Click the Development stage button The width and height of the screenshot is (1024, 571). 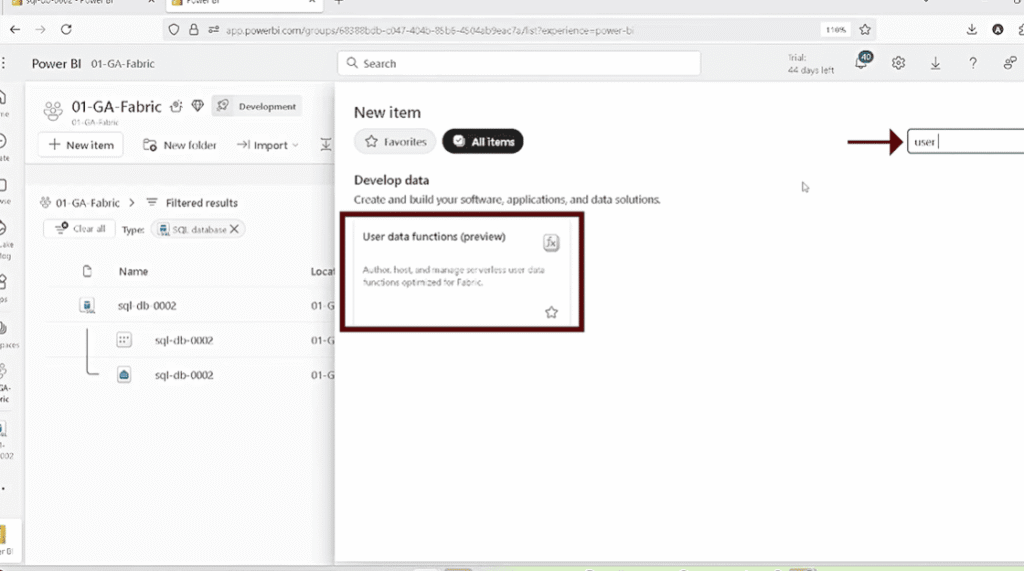[x=257, y=106]
